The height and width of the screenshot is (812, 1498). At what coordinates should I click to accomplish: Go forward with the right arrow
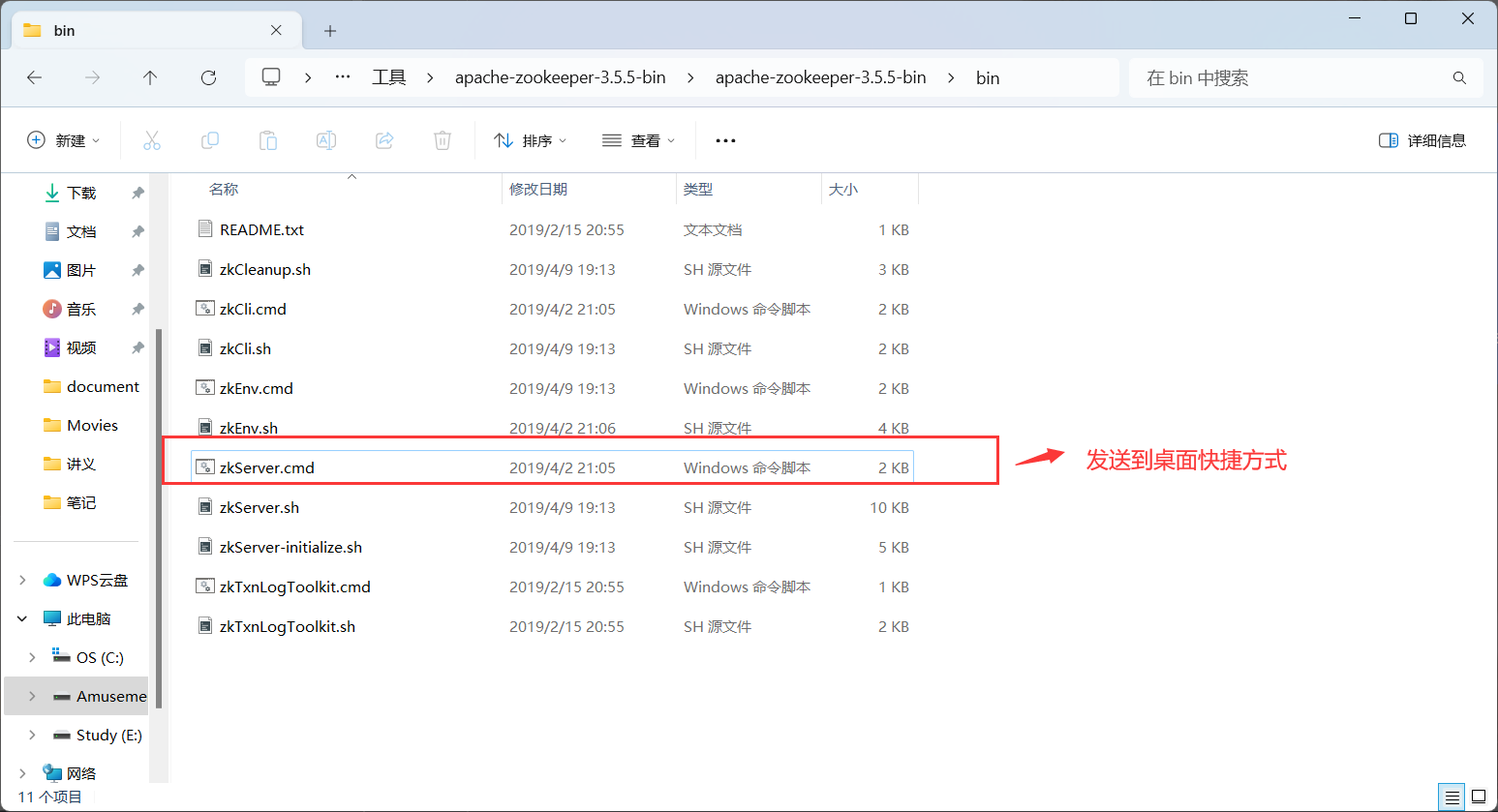[93, 77]
